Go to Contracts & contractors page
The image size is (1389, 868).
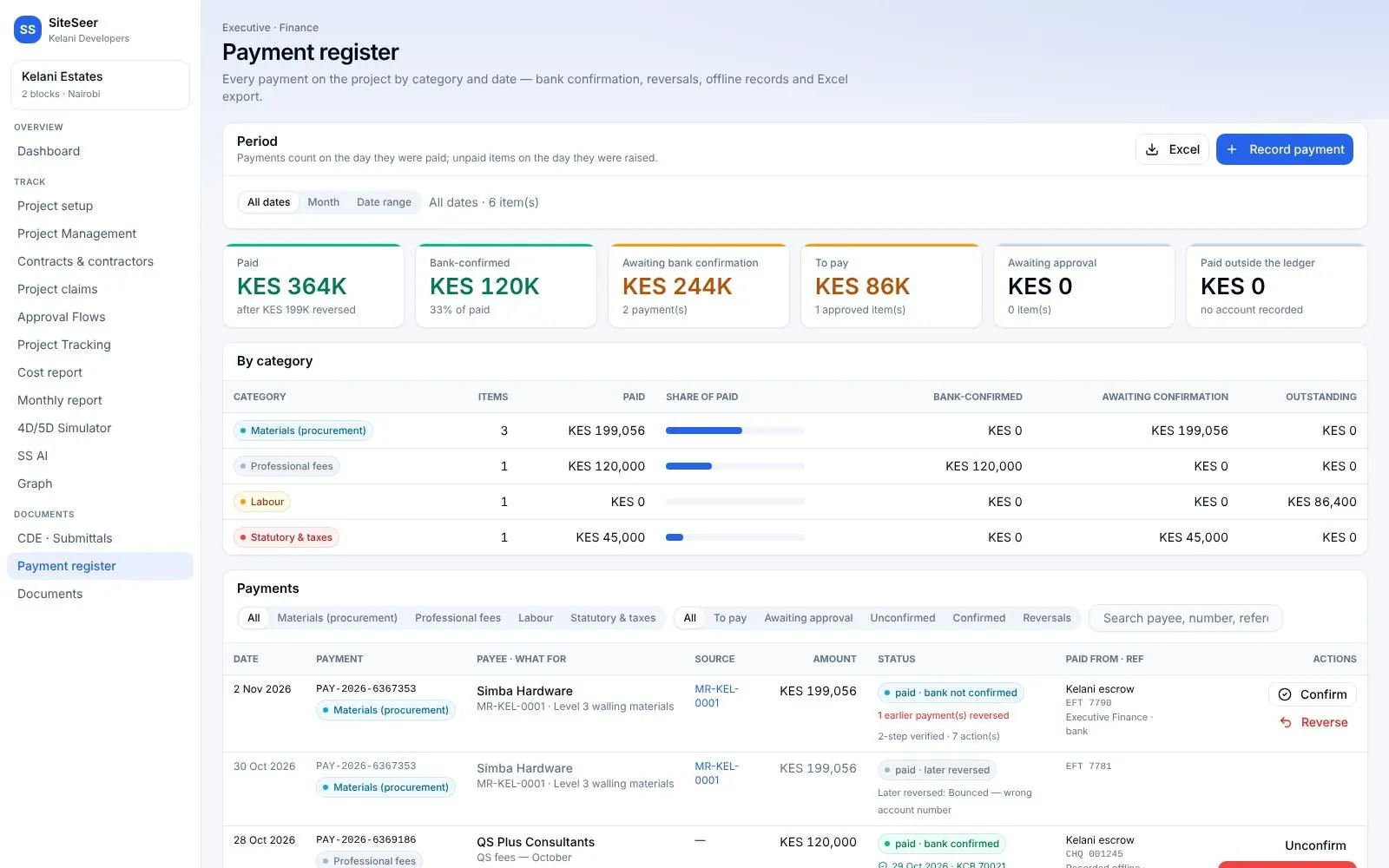tap(100, 261)
